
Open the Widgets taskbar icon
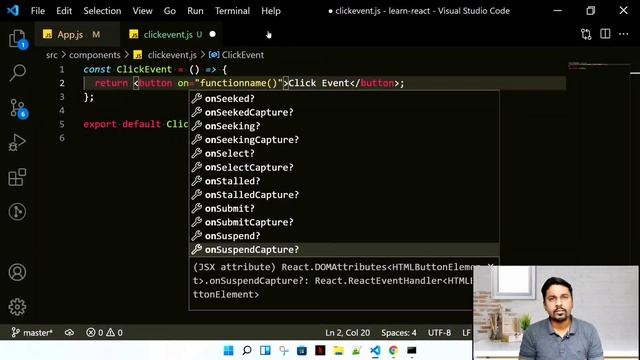[265, 350]
